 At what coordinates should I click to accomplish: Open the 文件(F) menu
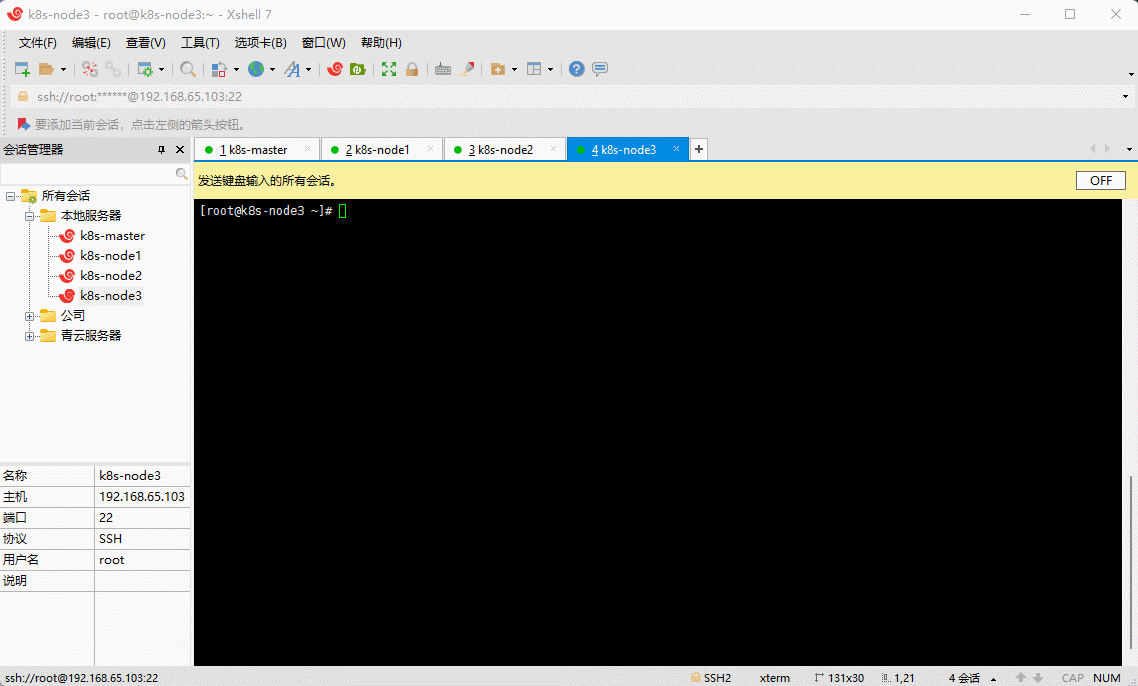(x=37, y=43)
